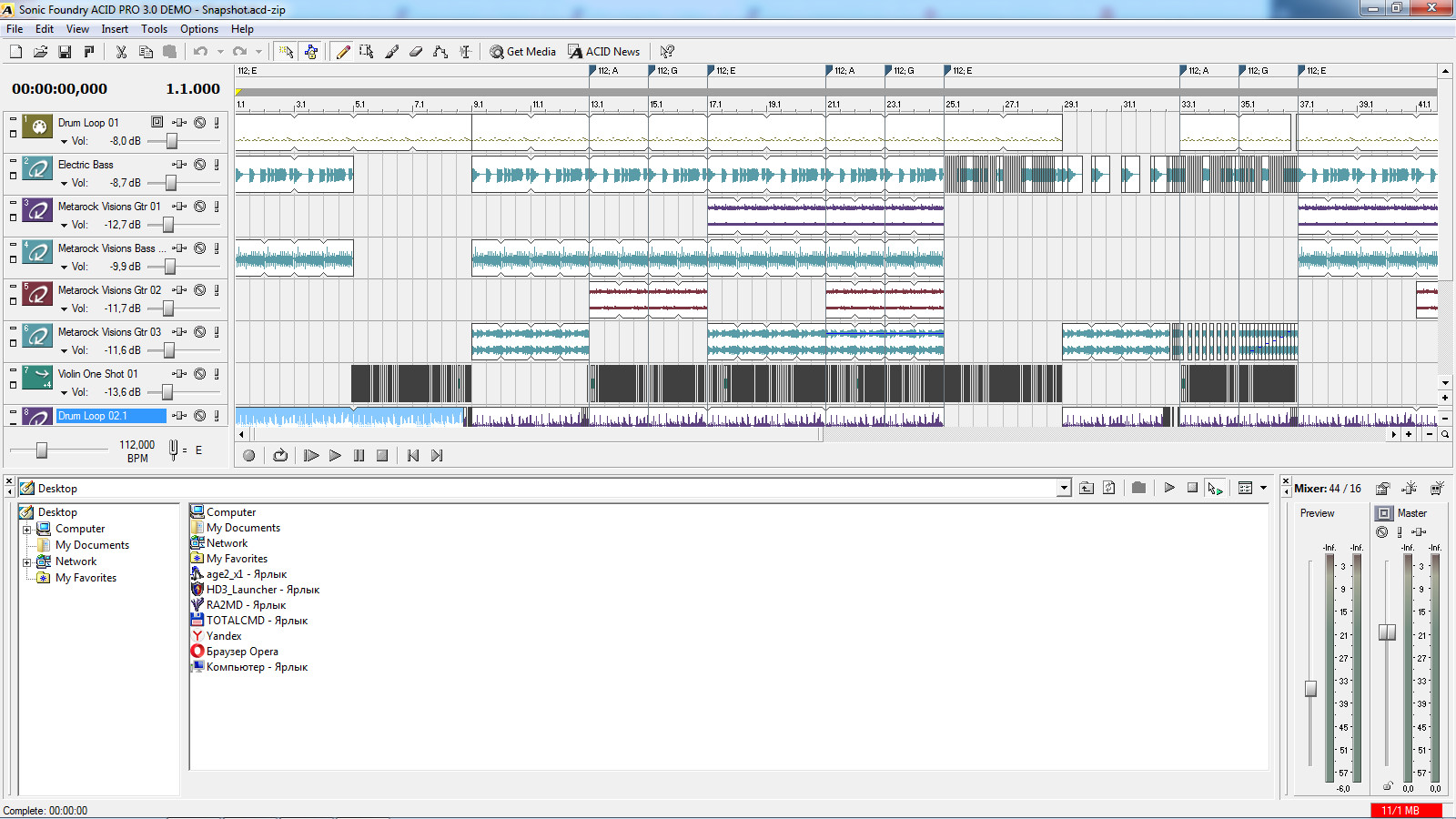The height and width of the screenshot is (819, 1456).
Task: Click the BPM tempo slider handle
Action: tap(42, 450)
